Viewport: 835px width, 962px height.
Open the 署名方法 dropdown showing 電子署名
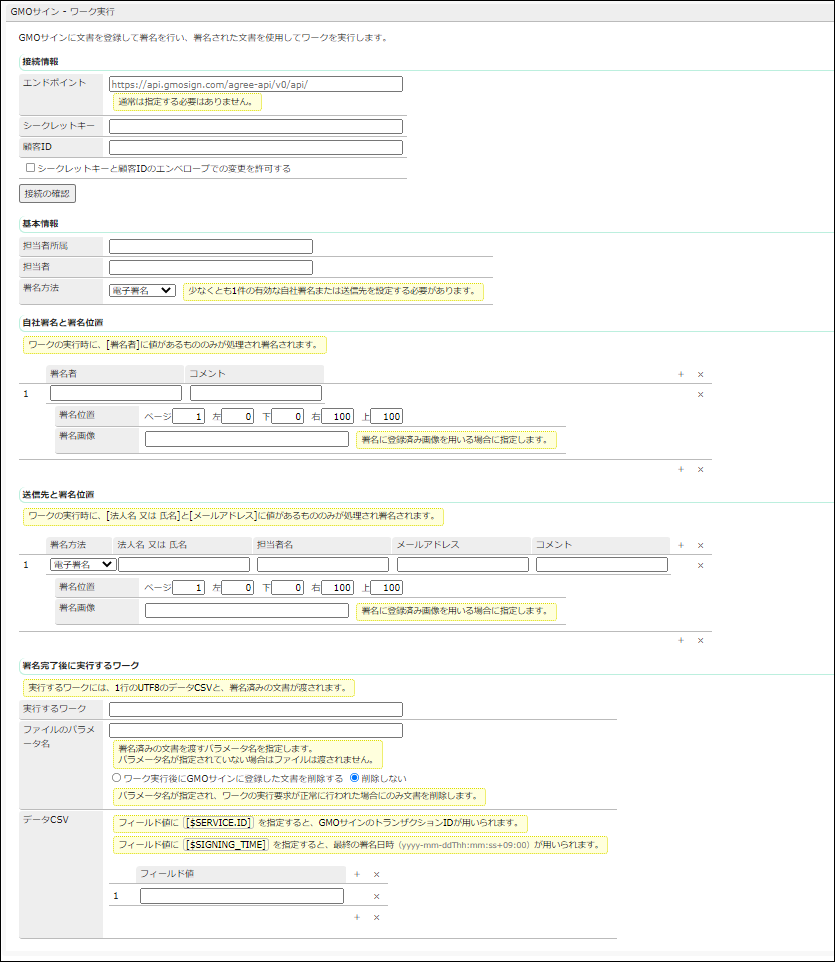point(142,290)
